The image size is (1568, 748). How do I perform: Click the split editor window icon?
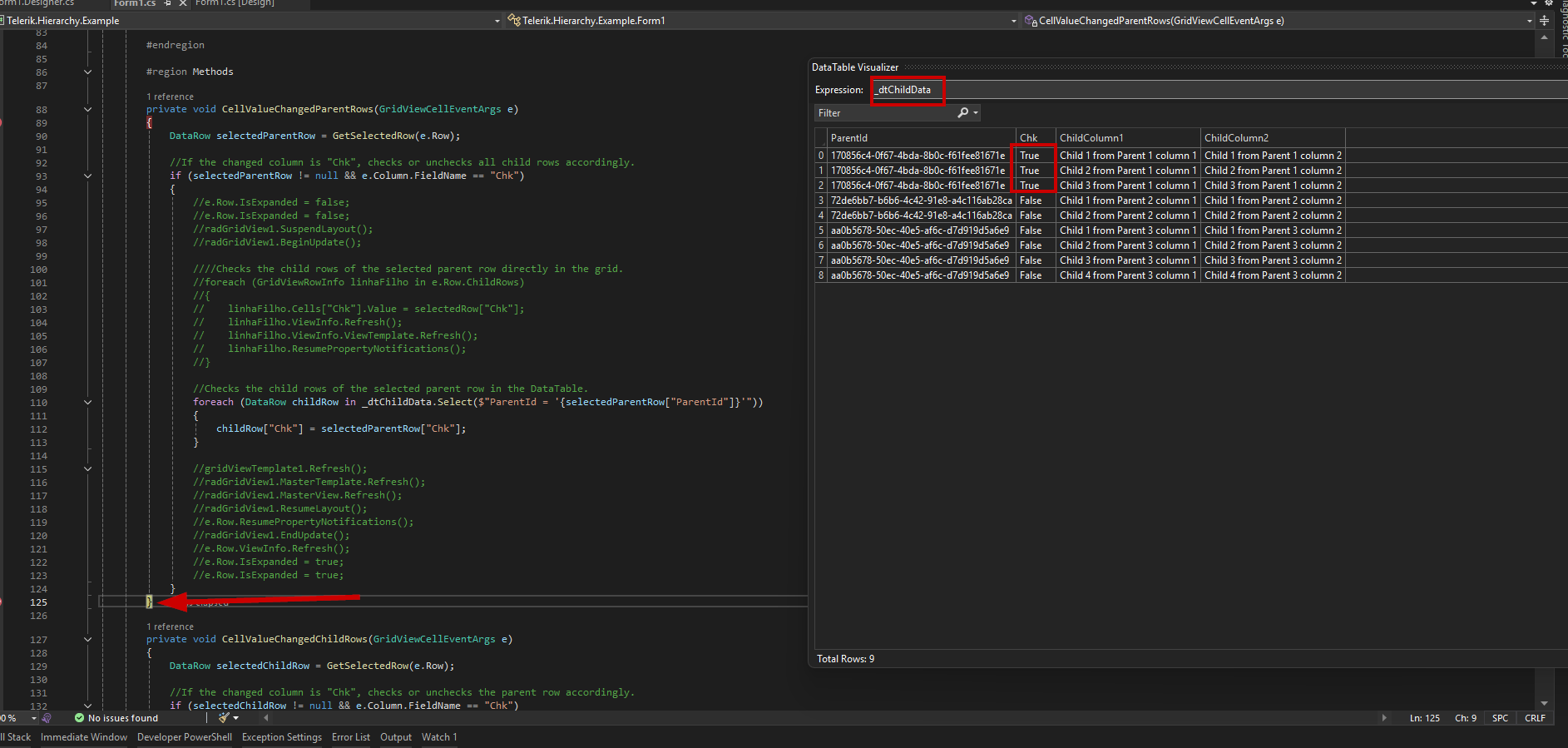point(1544,21)
